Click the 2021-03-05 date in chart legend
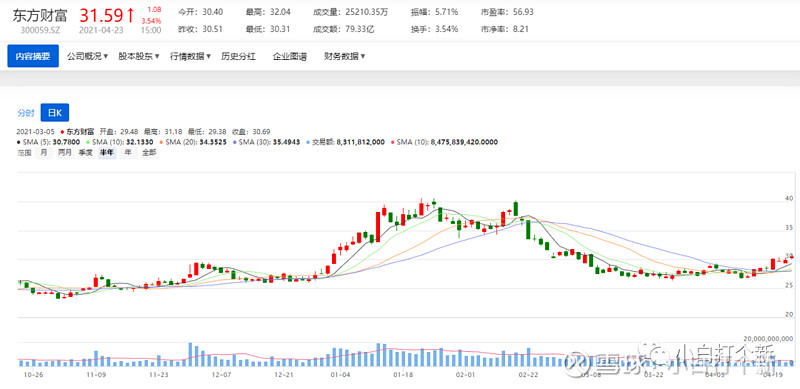 [x=35, y=131]
